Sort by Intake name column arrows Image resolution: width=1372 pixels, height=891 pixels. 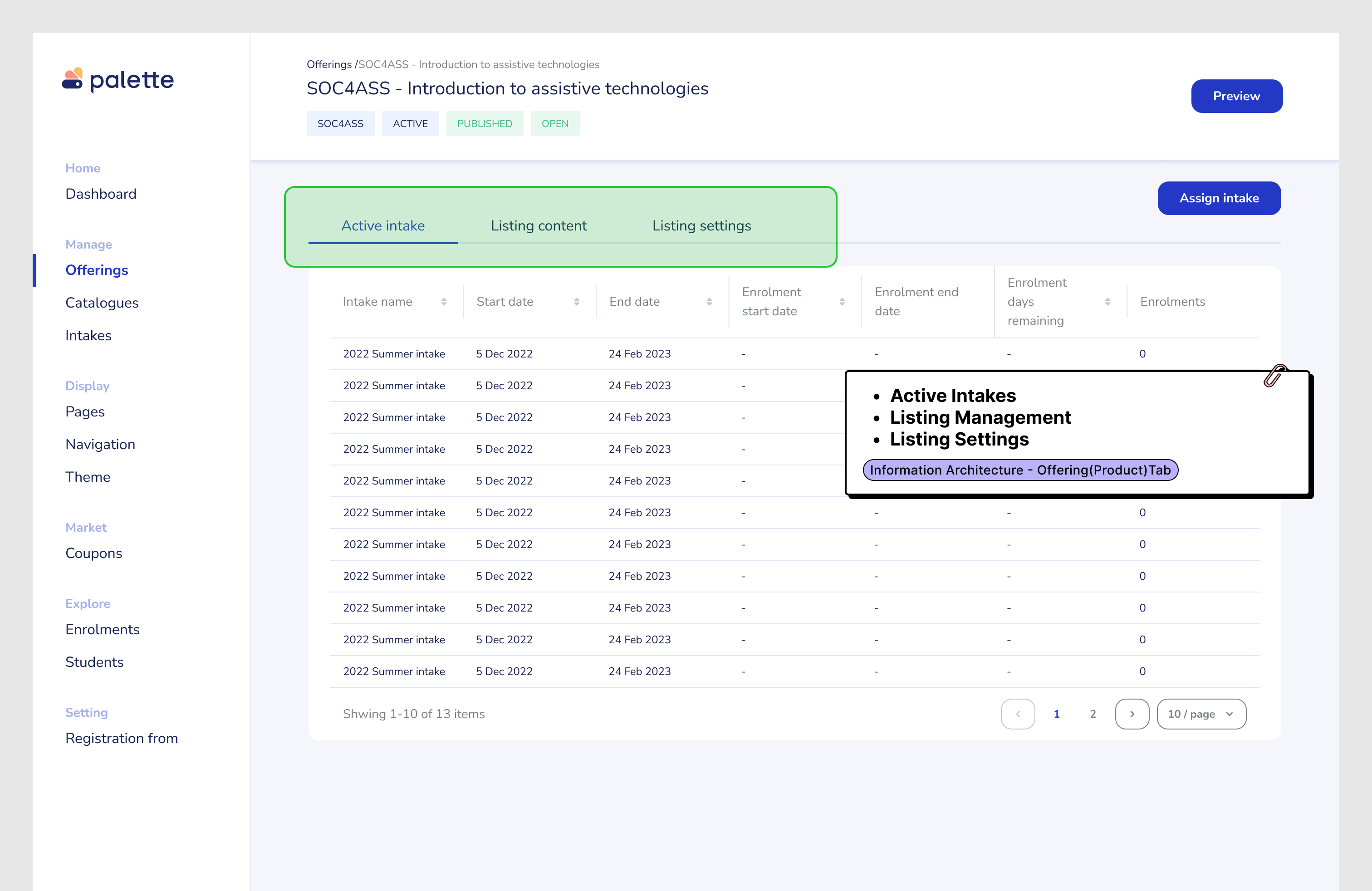point(444,302)
